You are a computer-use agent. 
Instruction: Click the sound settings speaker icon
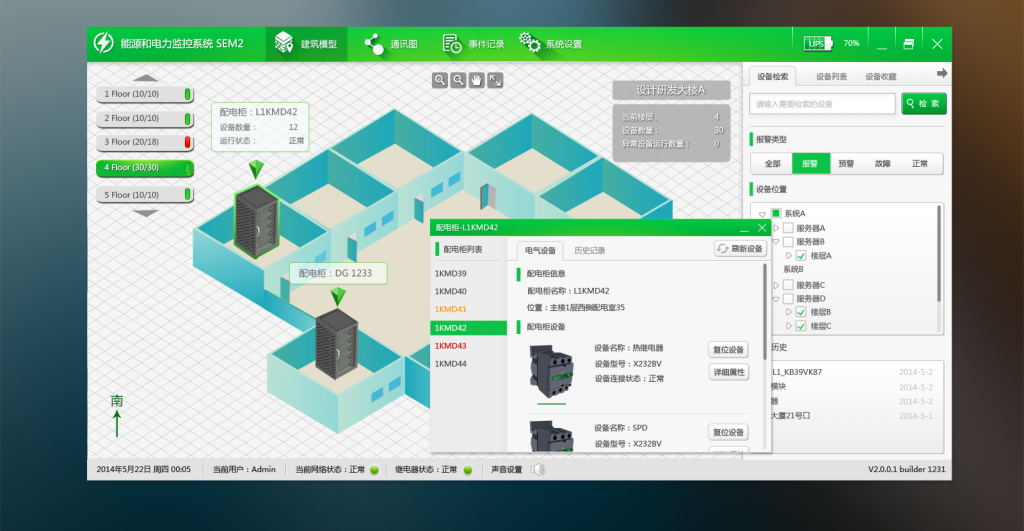pos(537,469)
